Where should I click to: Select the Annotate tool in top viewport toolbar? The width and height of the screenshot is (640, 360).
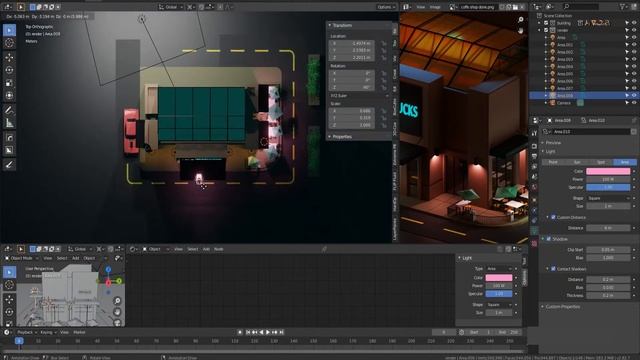tap(9, 110)
